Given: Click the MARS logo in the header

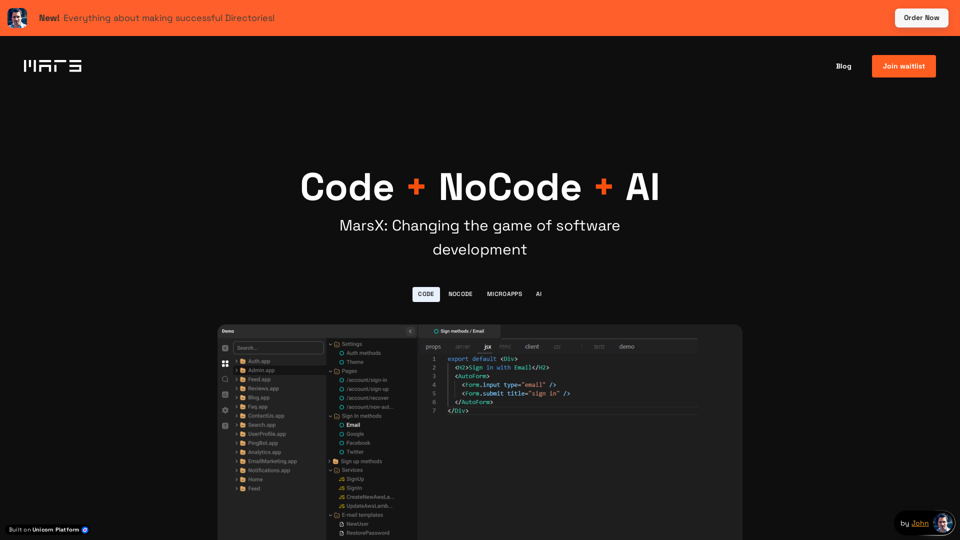Looking at the screenshot, I should [53, 66].
